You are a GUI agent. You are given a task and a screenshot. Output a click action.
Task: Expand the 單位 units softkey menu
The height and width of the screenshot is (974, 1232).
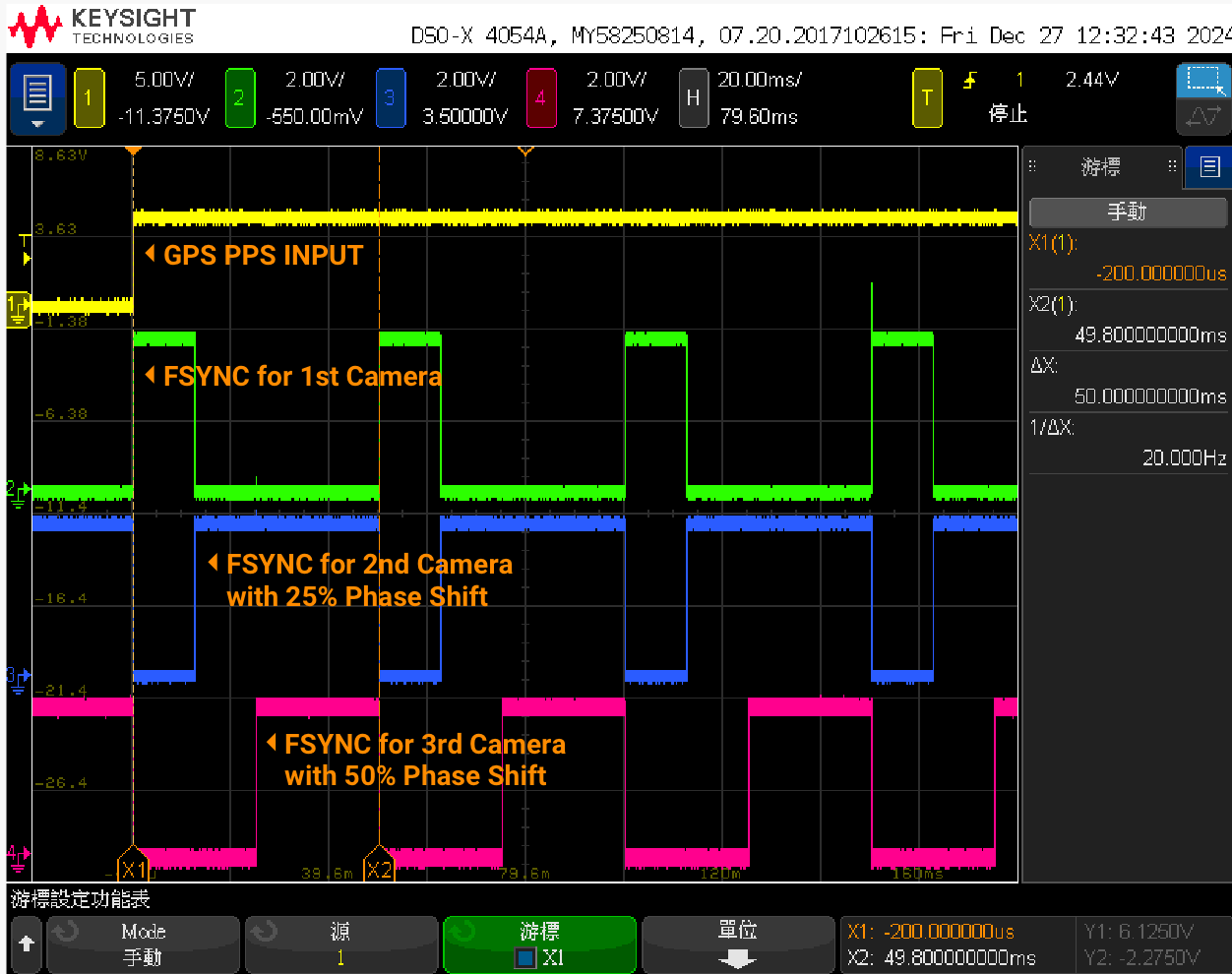point(737,944)
